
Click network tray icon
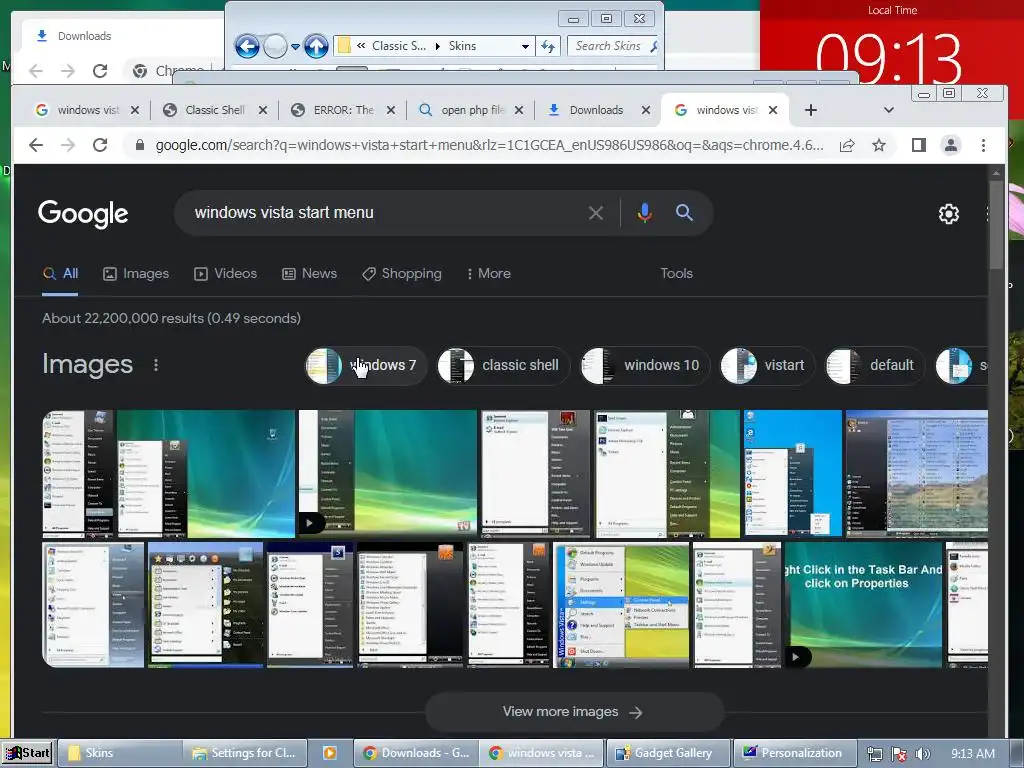pyautogui.click(x=874, y=754)
